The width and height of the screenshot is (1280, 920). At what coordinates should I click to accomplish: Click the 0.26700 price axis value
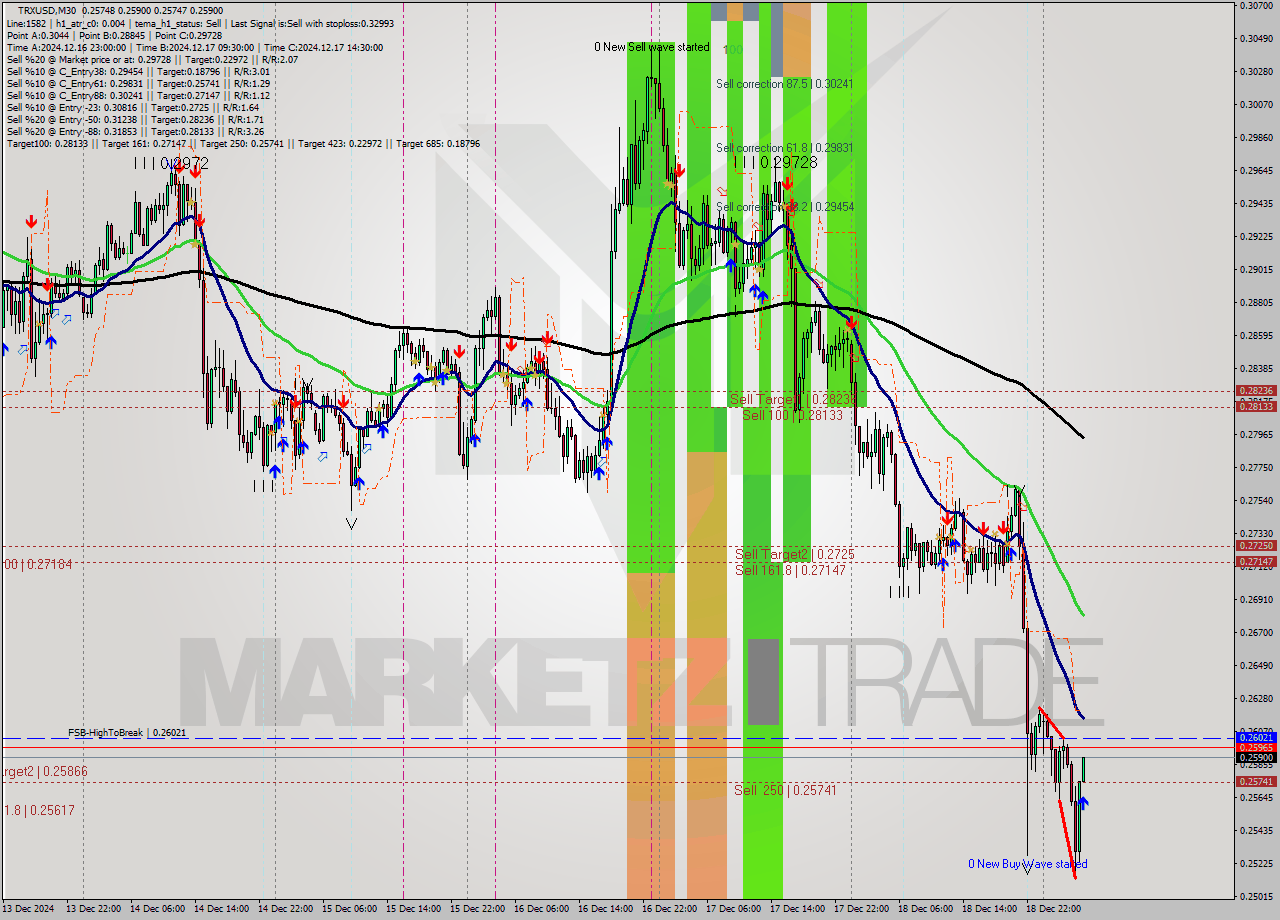[1256, 633]
